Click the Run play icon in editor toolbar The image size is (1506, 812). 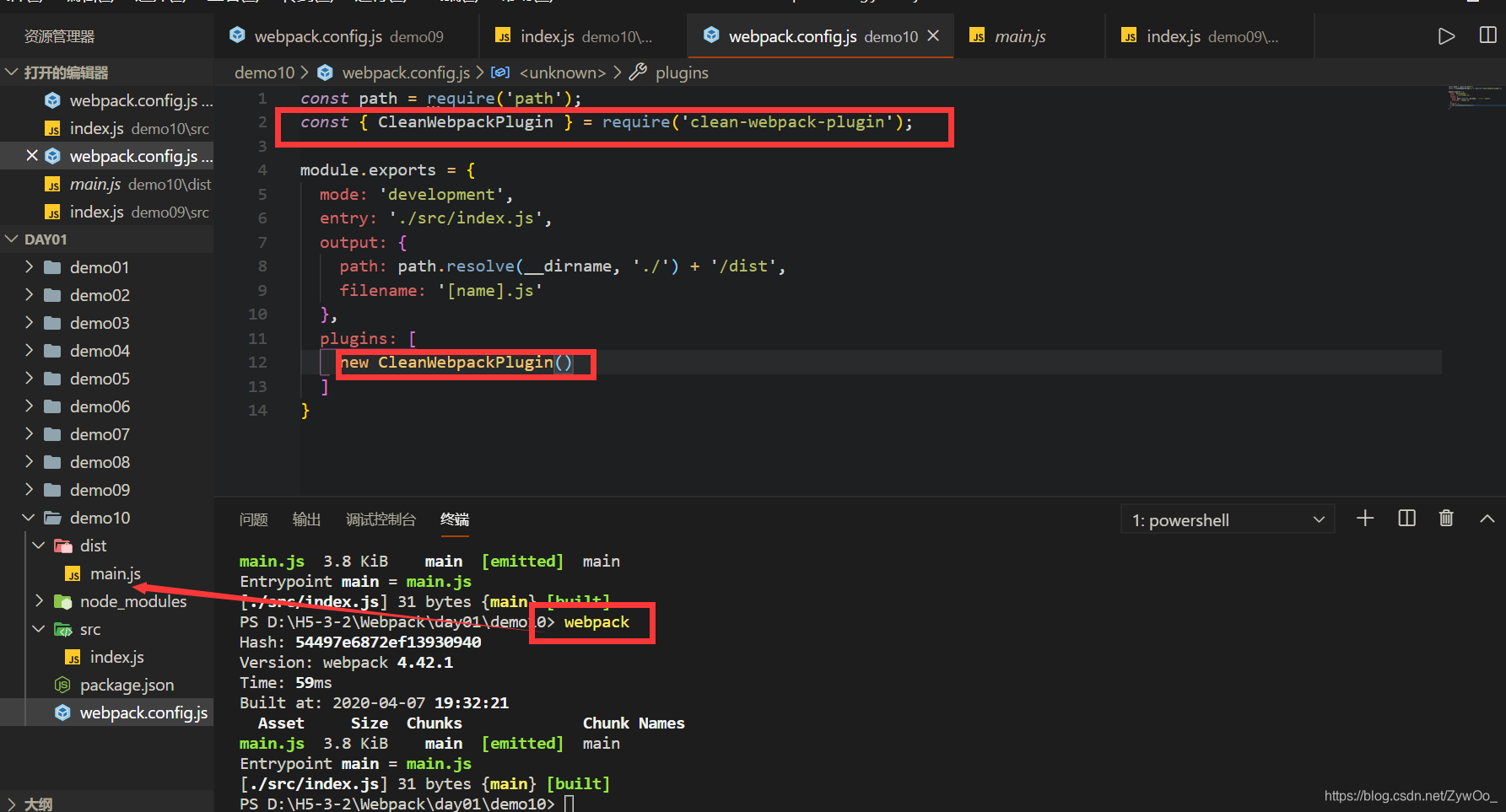(1446, 36)
